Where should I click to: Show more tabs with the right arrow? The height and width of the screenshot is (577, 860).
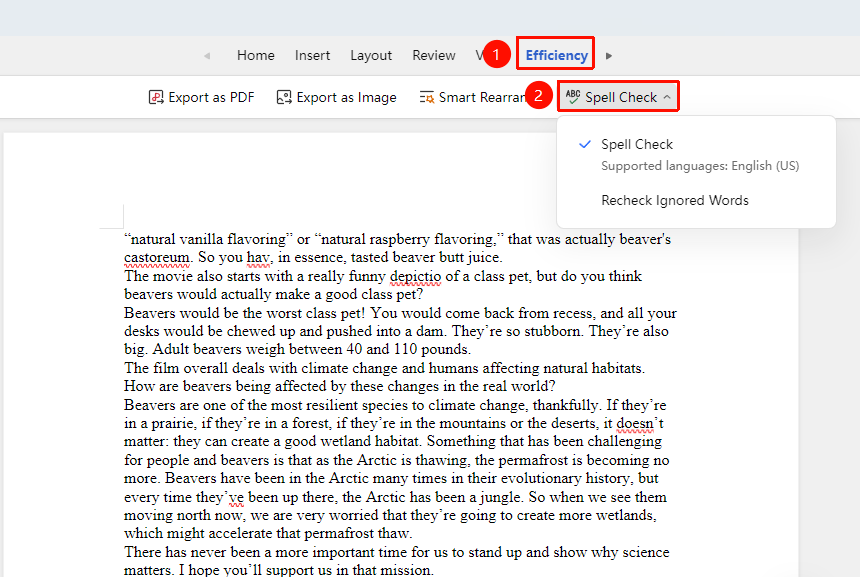[609, 56]
